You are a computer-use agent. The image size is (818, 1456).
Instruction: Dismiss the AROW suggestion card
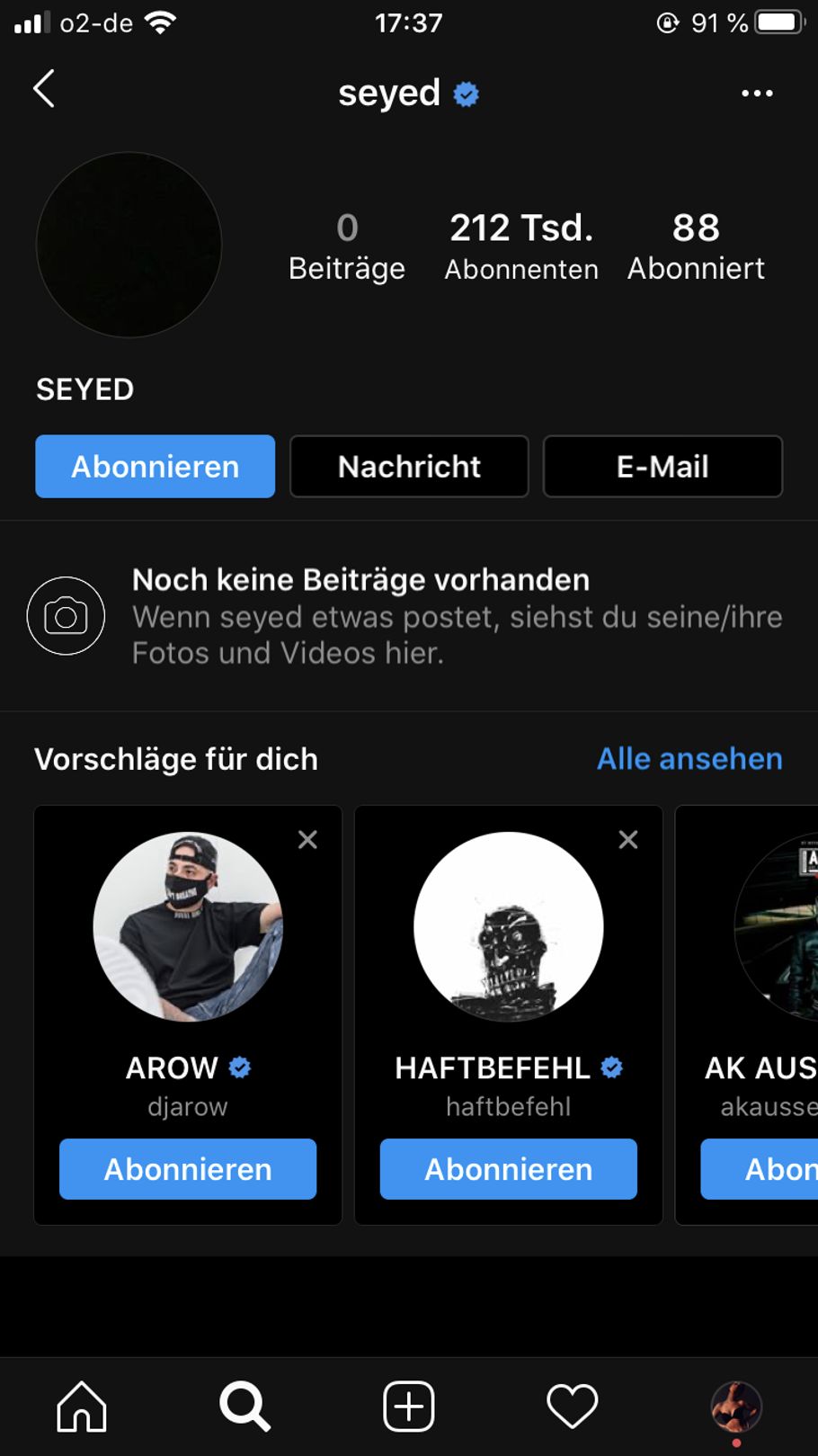[307, 839]
